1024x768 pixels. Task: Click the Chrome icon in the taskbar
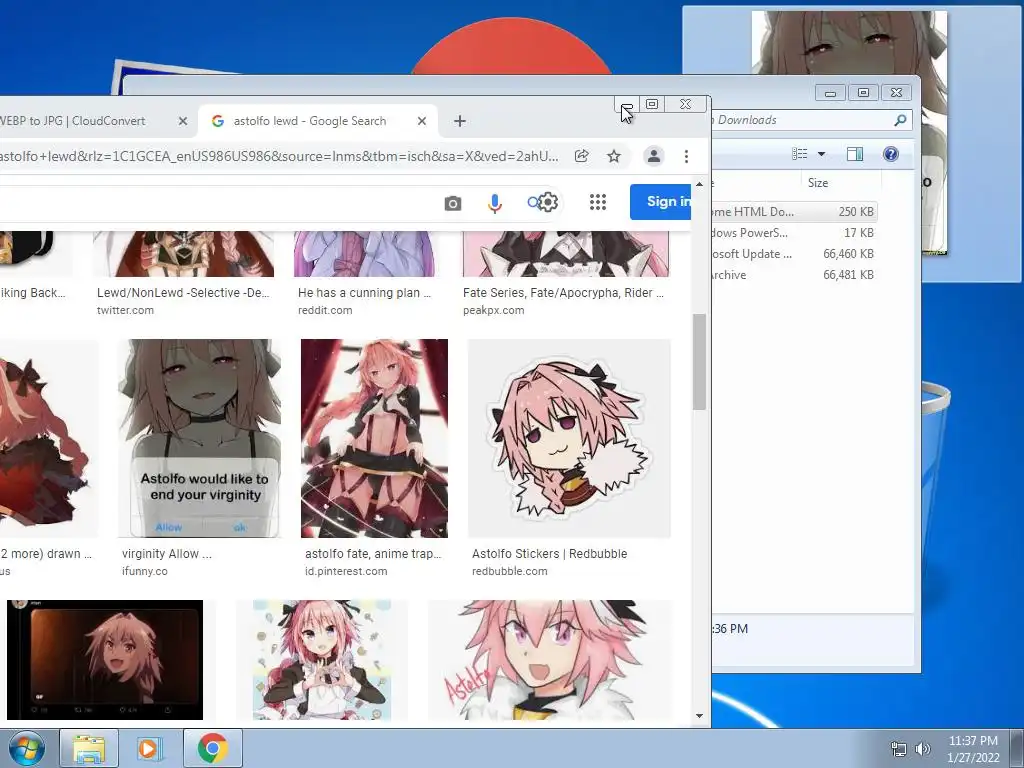213,748
